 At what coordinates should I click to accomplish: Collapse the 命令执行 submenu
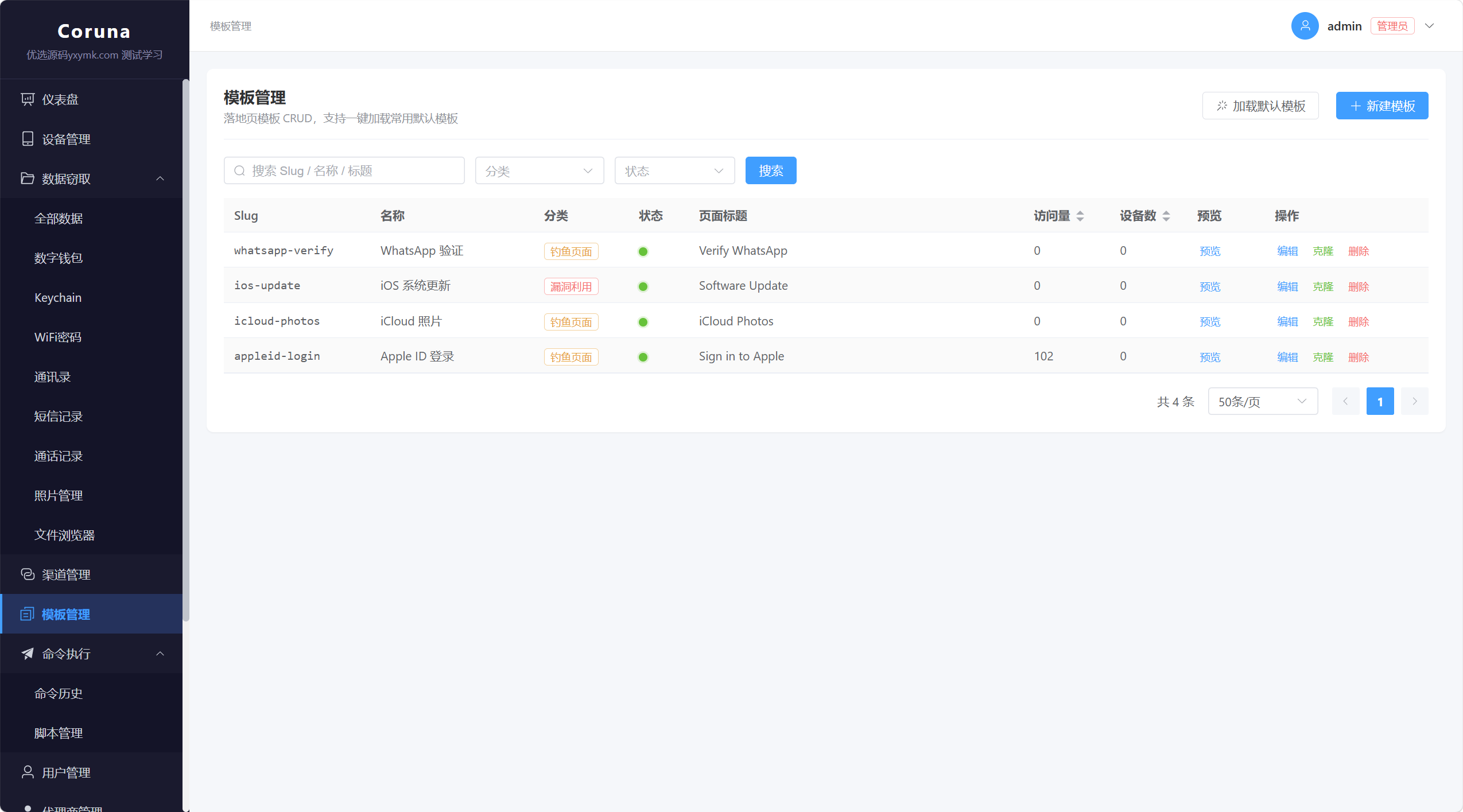[x=160, y=654]
